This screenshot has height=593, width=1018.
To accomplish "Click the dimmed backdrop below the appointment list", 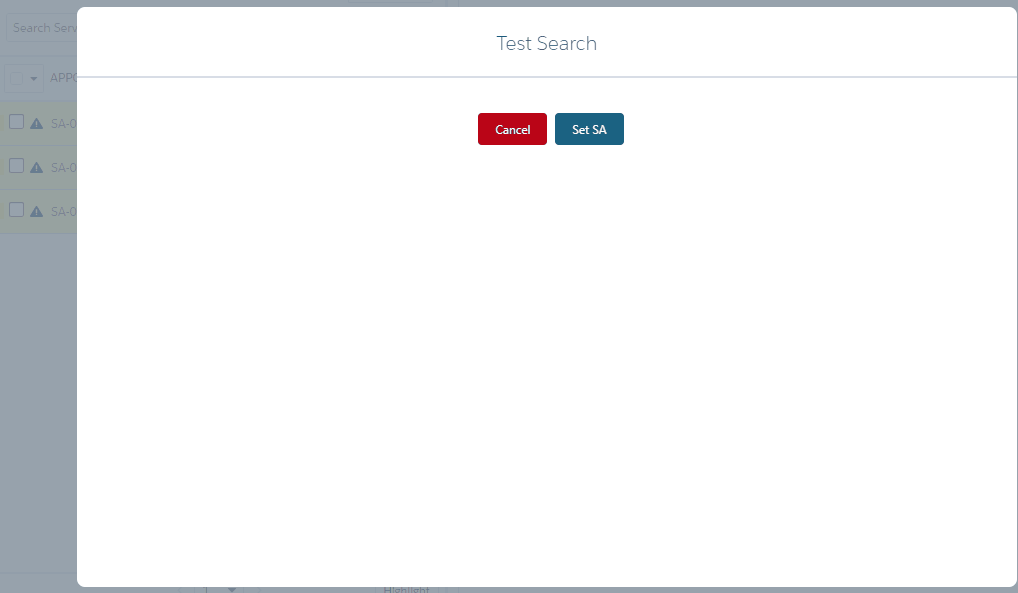I will [x=38, y=400].
